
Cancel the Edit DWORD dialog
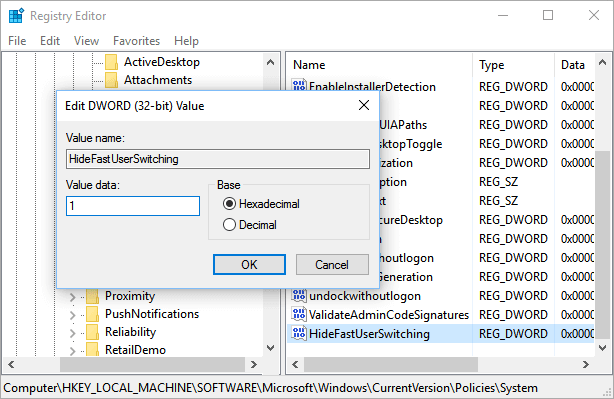pos(332,265)
